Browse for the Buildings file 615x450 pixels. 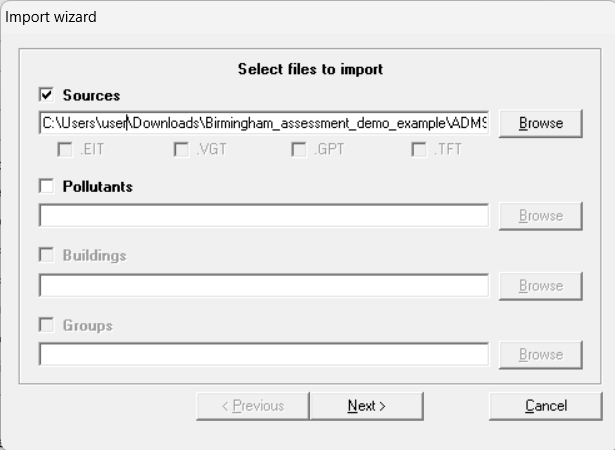540,285
